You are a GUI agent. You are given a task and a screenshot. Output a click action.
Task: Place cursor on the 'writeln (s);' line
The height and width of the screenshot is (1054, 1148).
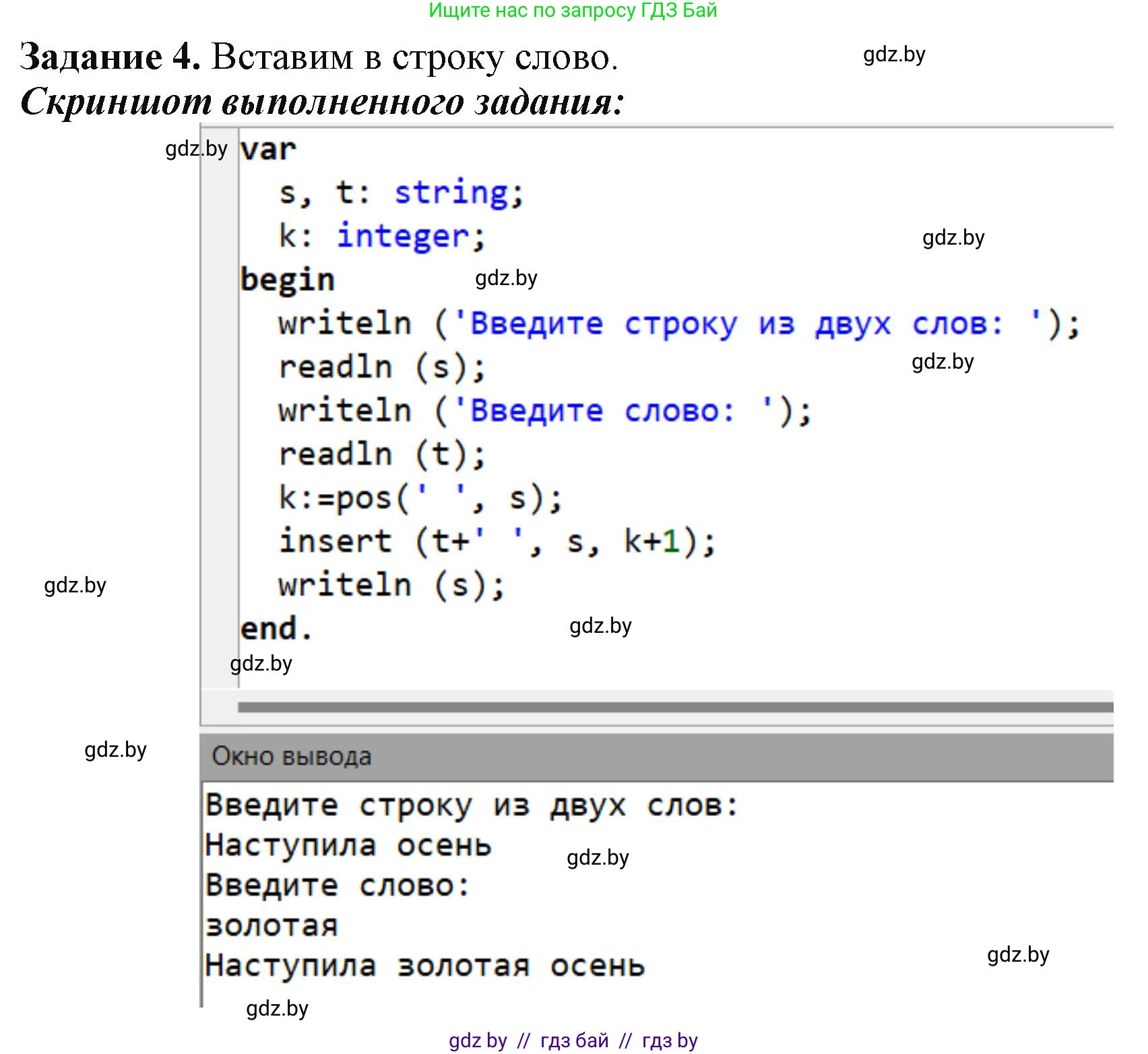point(391,585)
